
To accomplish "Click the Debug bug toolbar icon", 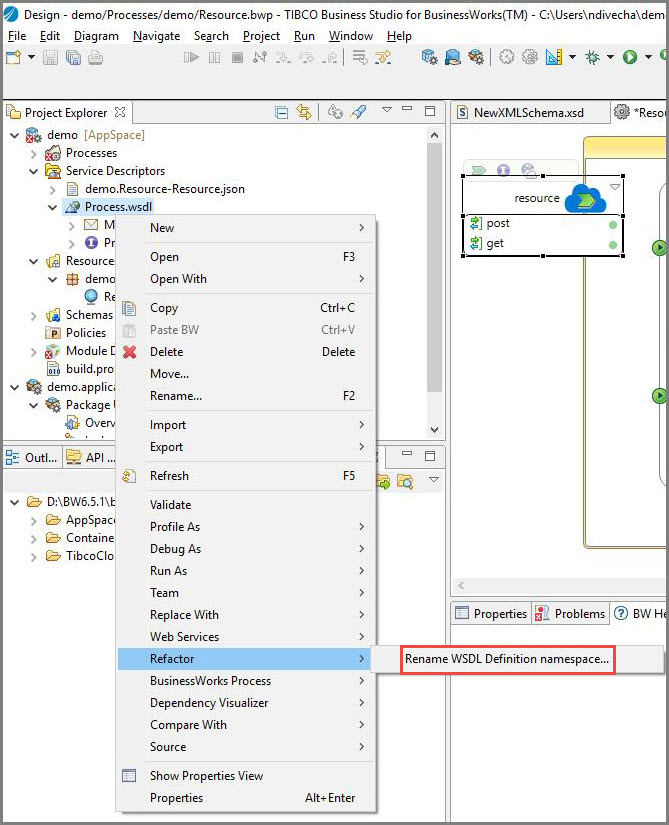I will [593, 57].
